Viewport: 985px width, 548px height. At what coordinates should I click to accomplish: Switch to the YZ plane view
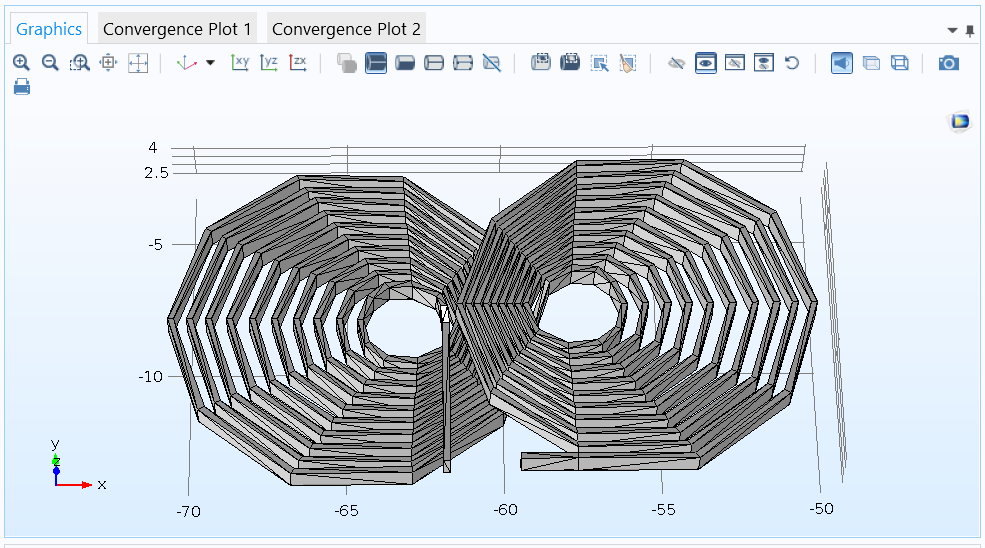tap(269, 63)
